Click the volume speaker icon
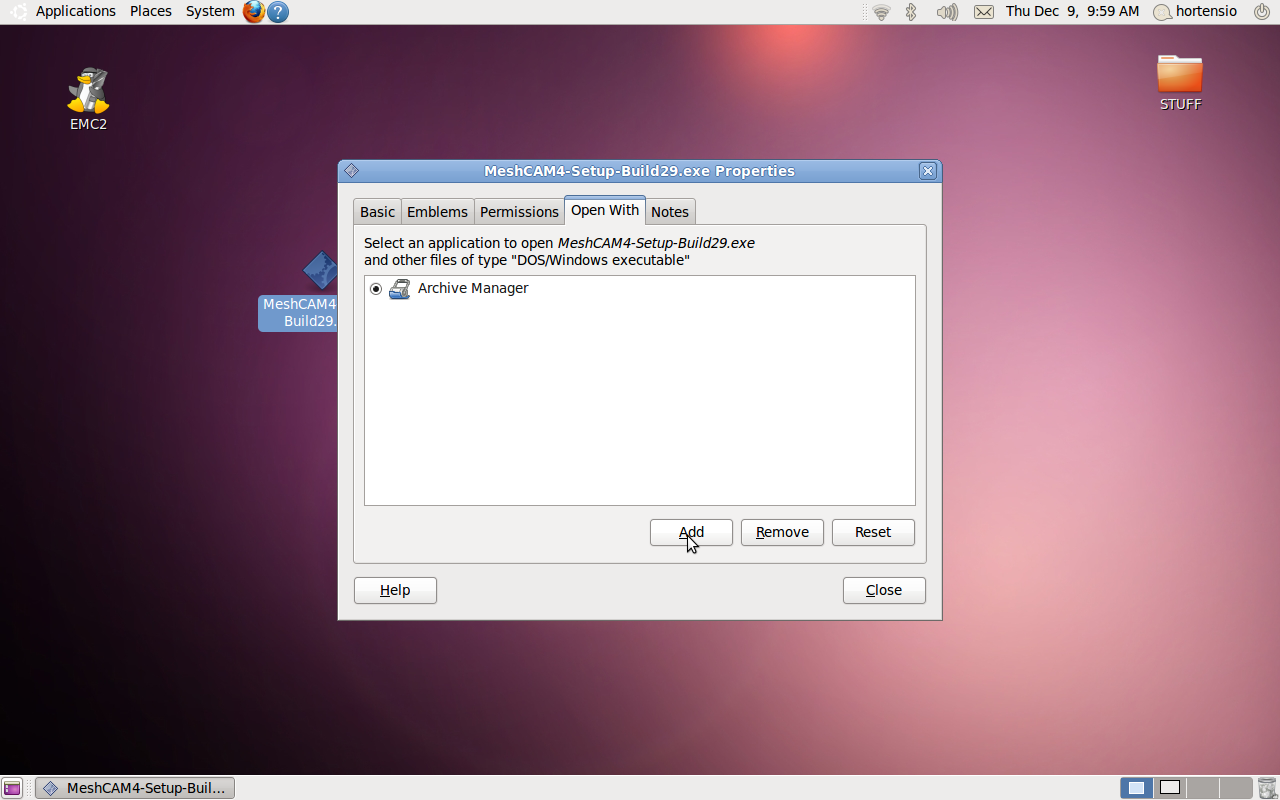Image resolution: width=1280 pixels, height=800 pixels. pyautogui.click(x=946, y=12)
